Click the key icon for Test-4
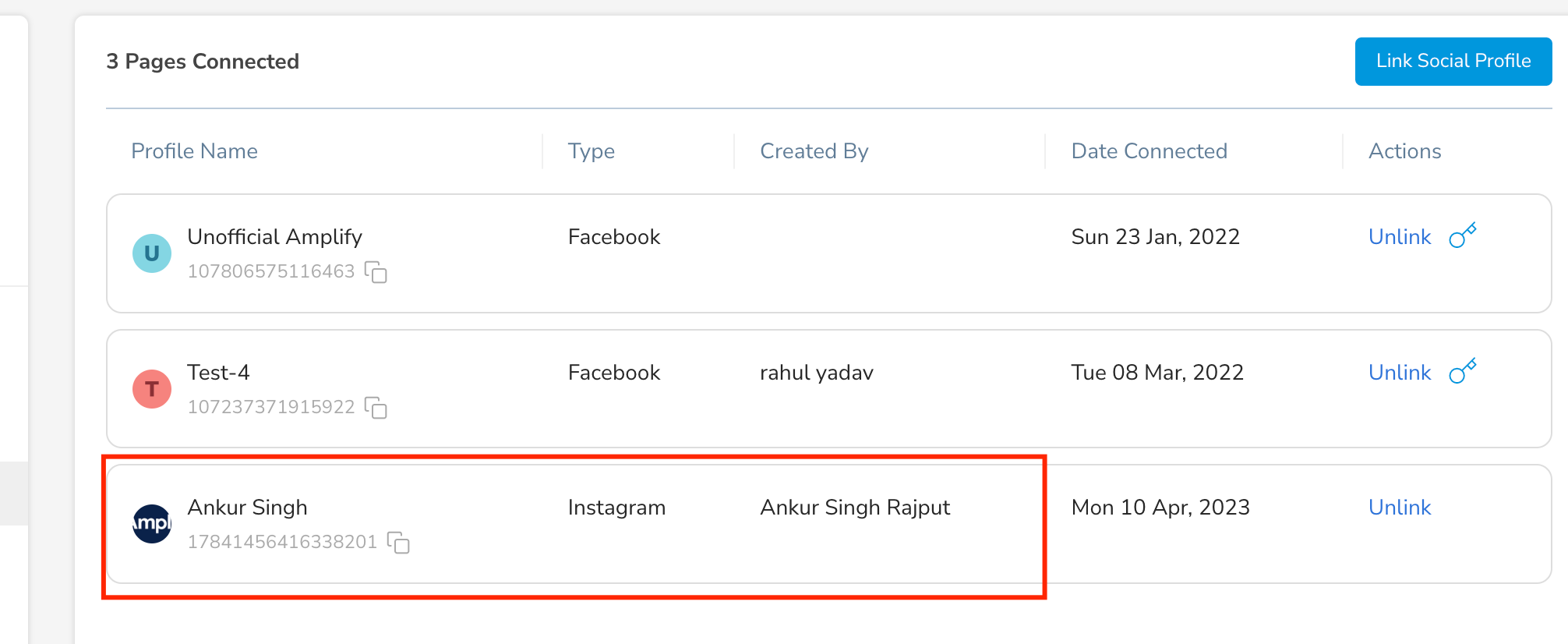The height and width of the screenshot is (644, 1568). [1463, 371]
